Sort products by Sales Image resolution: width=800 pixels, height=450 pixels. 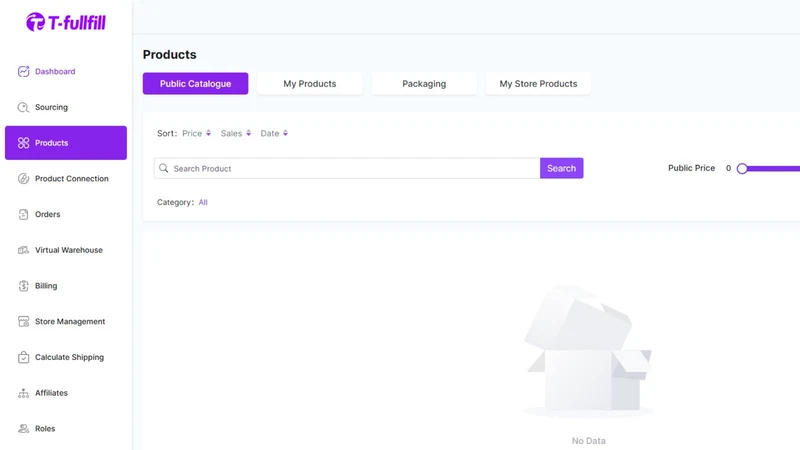[236, 133]
